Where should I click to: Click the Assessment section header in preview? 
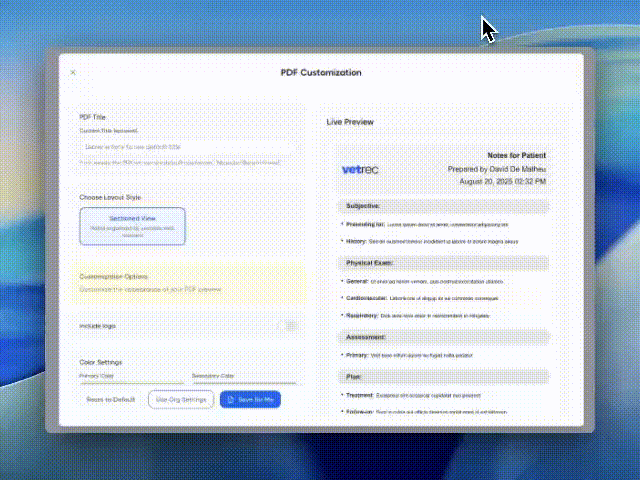coord(443,337)
